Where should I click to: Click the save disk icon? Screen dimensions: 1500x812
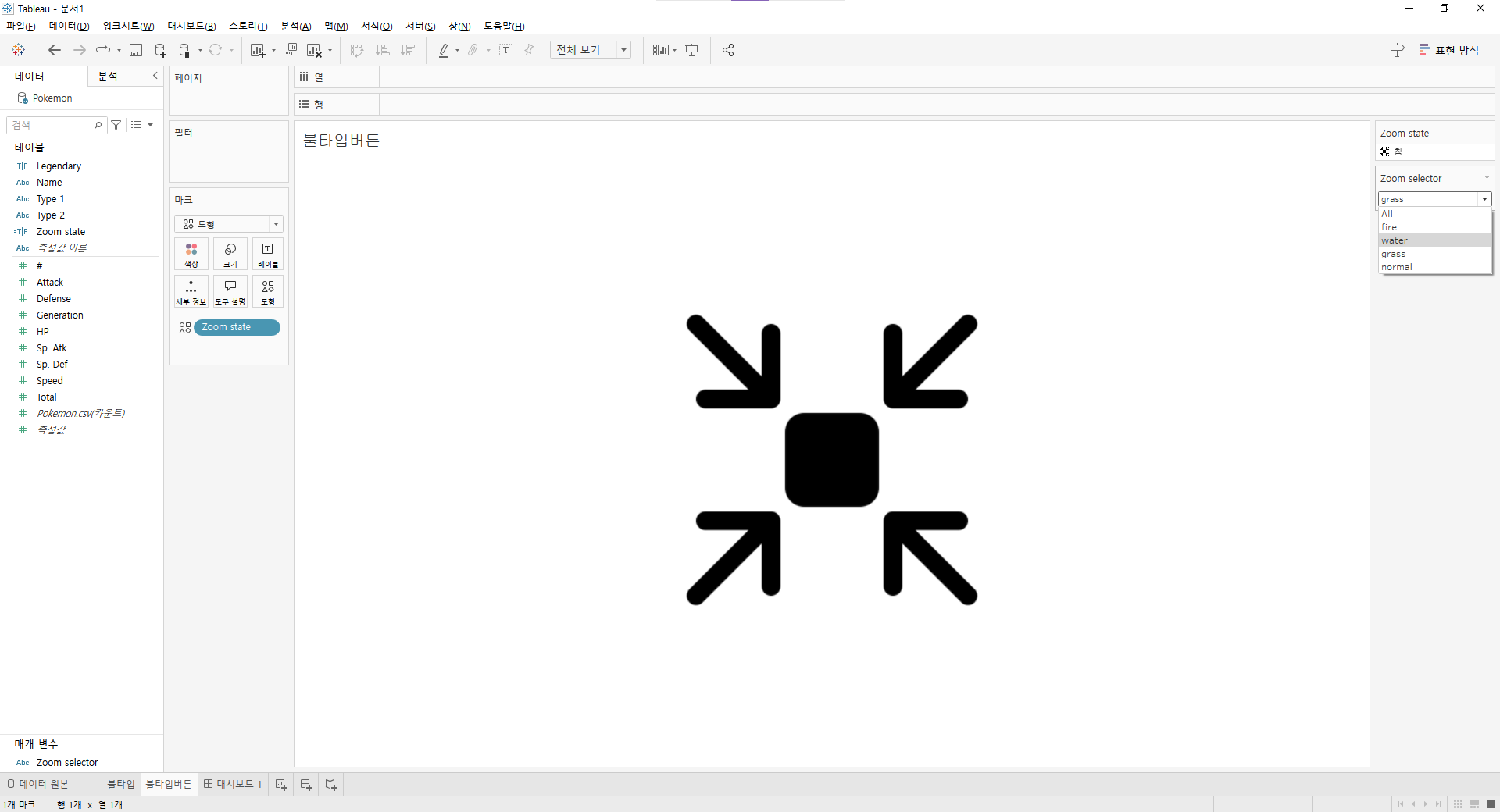click(136, 50)
